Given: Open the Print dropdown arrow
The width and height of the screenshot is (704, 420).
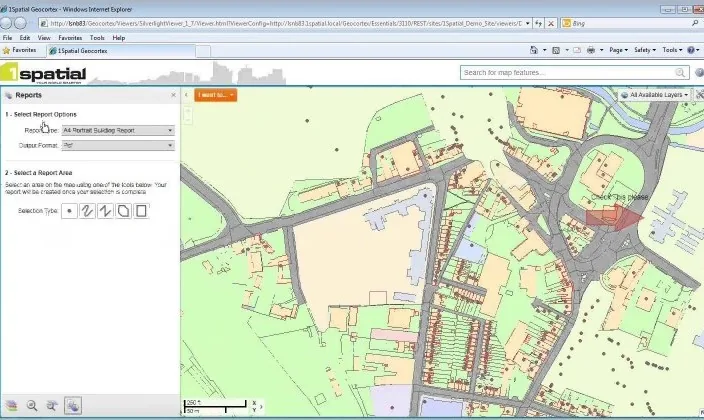Looking at the screenshot, I should 601,50.
